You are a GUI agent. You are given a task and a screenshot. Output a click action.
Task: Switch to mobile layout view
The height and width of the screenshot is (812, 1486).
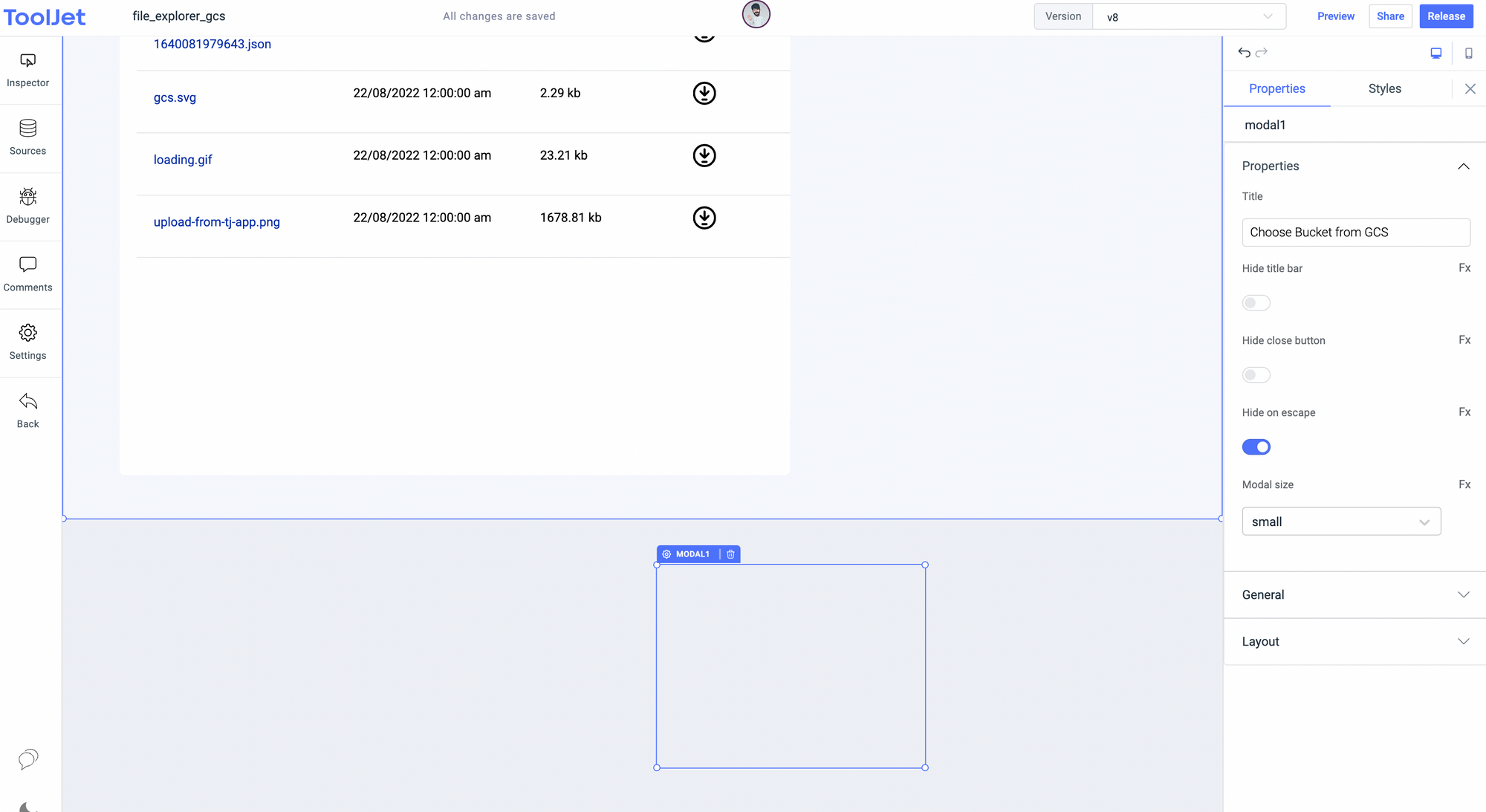1468,53
